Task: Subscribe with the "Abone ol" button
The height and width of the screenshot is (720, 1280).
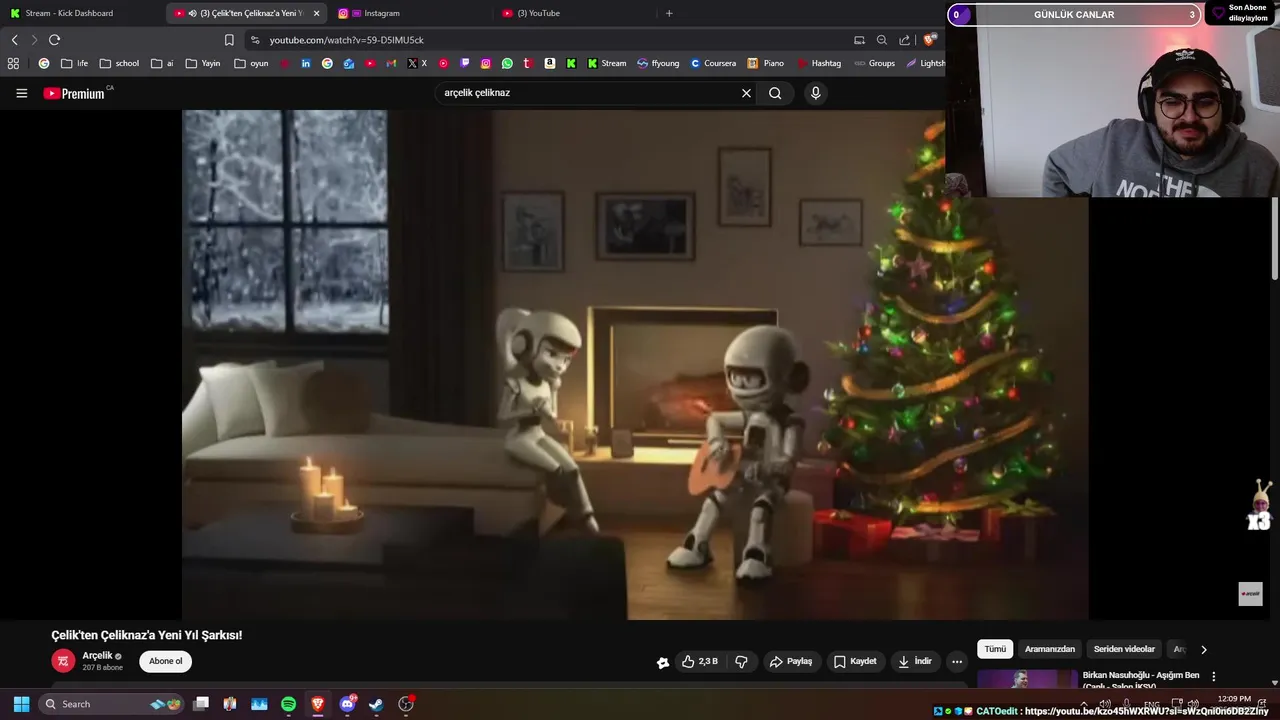Action: [x=166, y=661]
